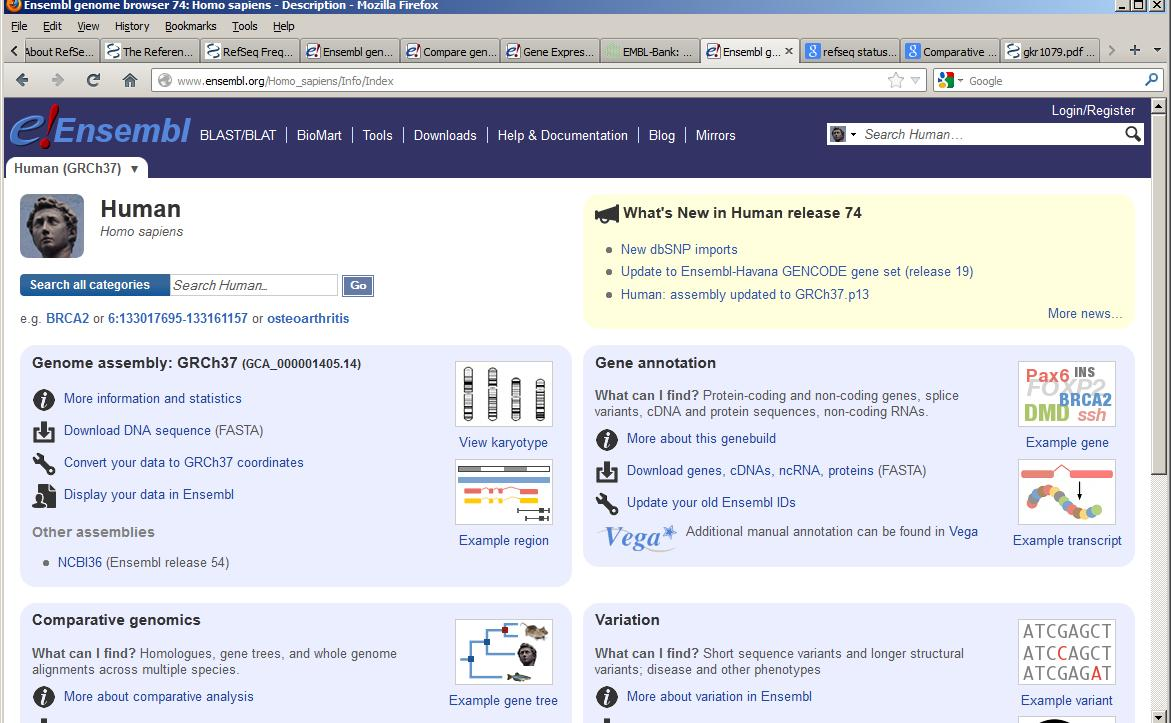
Task: Open the File menu
Action: tap(19, 26)
